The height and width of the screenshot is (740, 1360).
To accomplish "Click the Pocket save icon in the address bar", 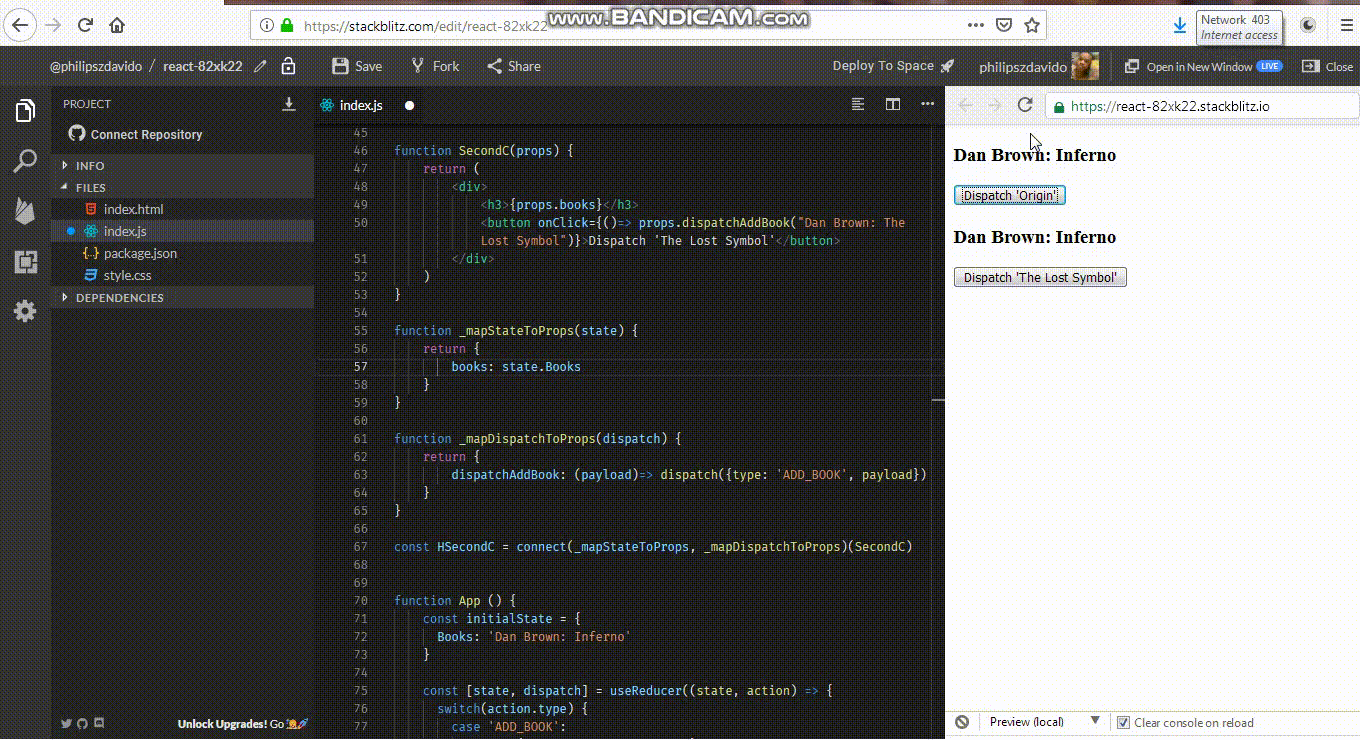I will pos(1004,25).
